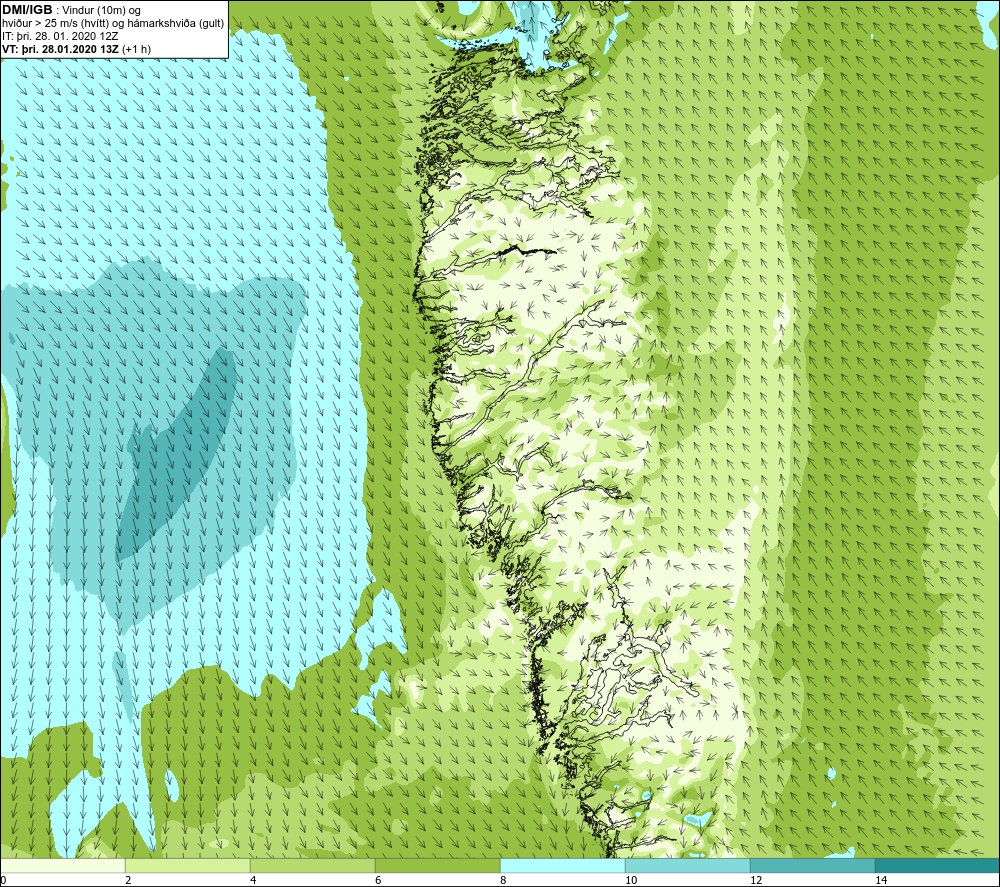Click the 'hviður > 25 m/s' legend line
This screenshot has width=1000, height=887.
(x=113, y=24)
